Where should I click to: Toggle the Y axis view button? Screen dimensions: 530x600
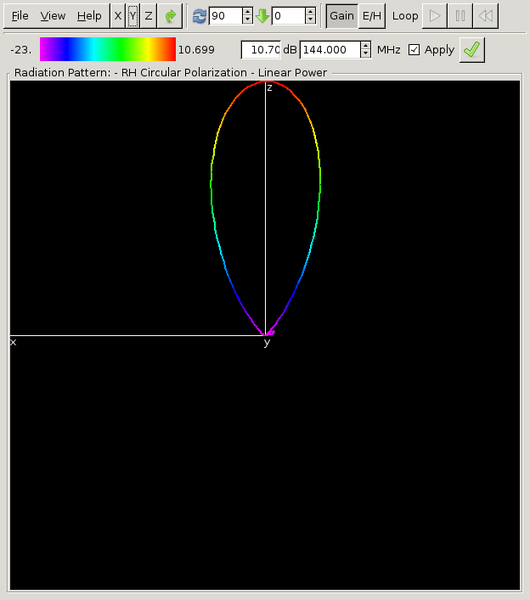click(x=132, y=16)
